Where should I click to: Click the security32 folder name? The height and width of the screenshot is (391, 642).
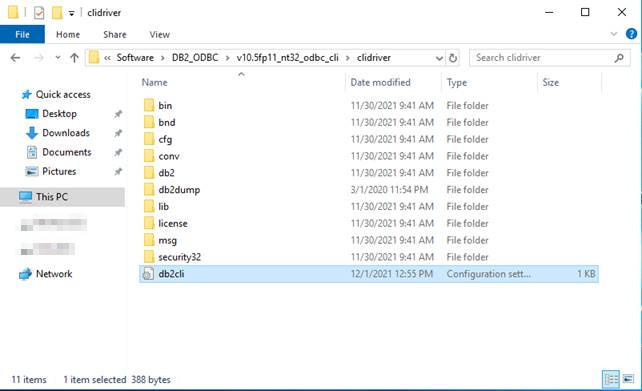pyautogui.click(x=179, y=257)
